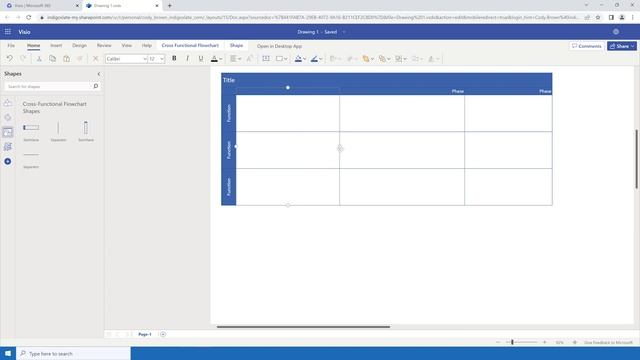Copy the selection to clipboard
Viewport: 640px width, 360px height.
53,59
